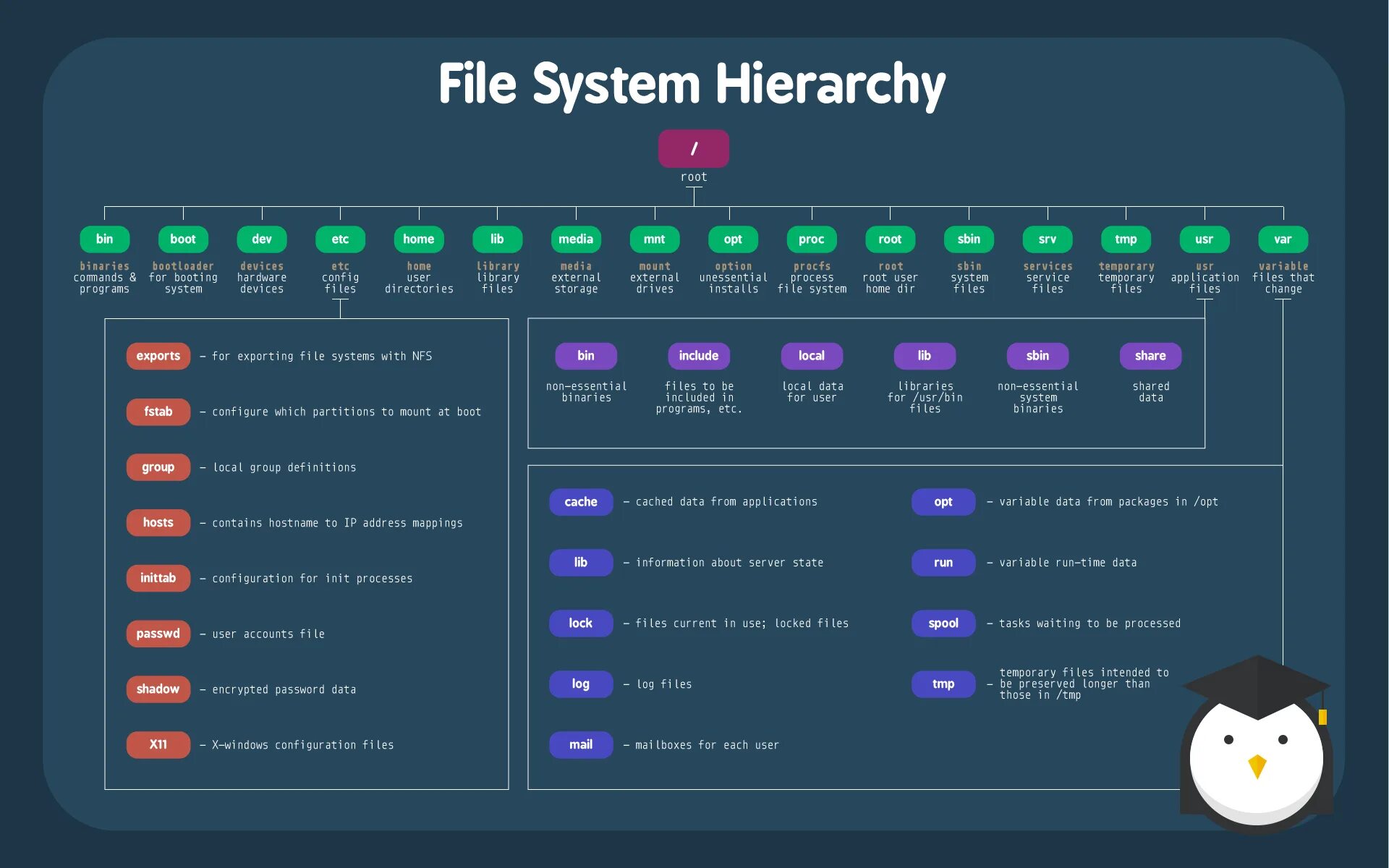Click the purple include badge under usr
The height and width of the screenshot is (868, 1389).
[x=698, y=356]
